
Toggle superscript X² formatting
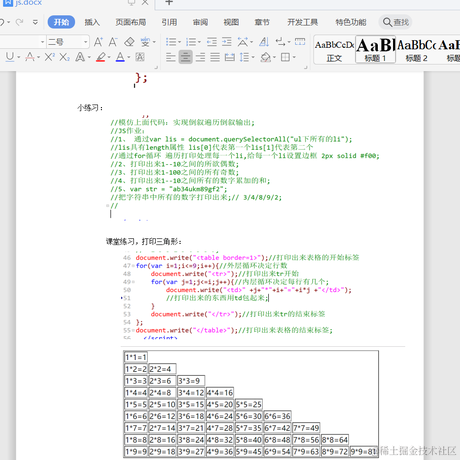(x=49, y=57)
